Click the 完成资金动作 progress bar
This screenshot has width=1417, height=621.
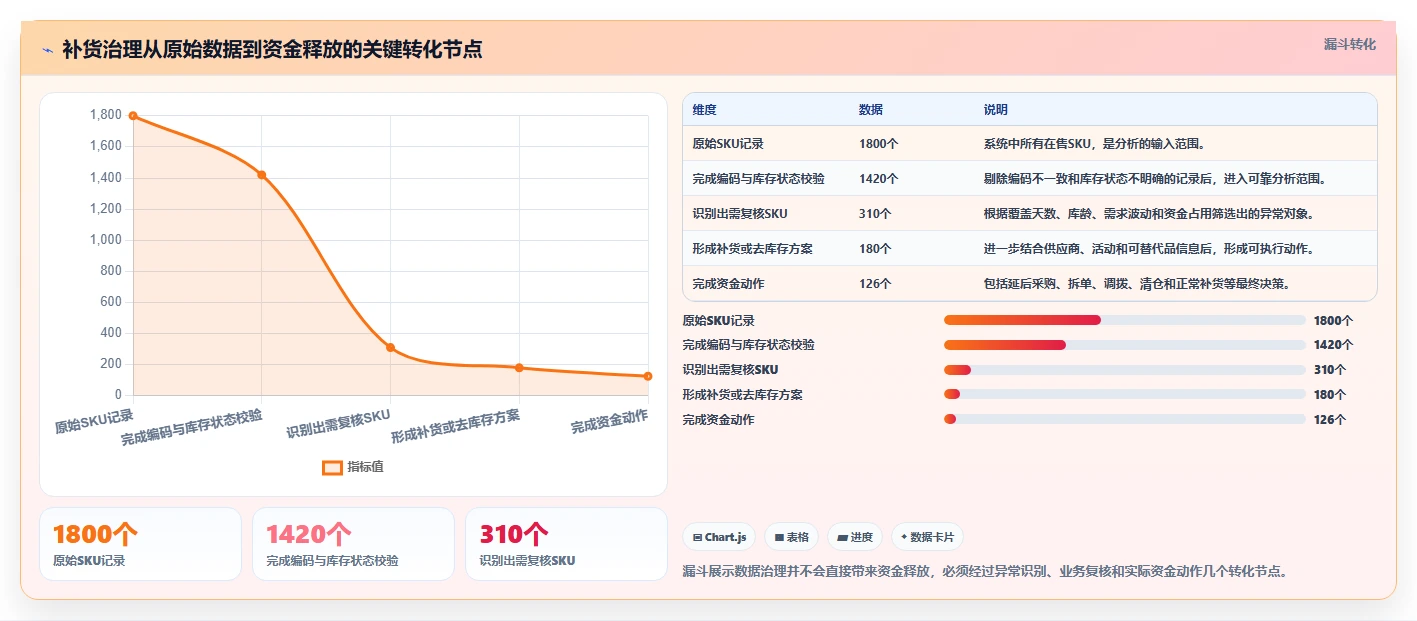(x=1125, y=420)
